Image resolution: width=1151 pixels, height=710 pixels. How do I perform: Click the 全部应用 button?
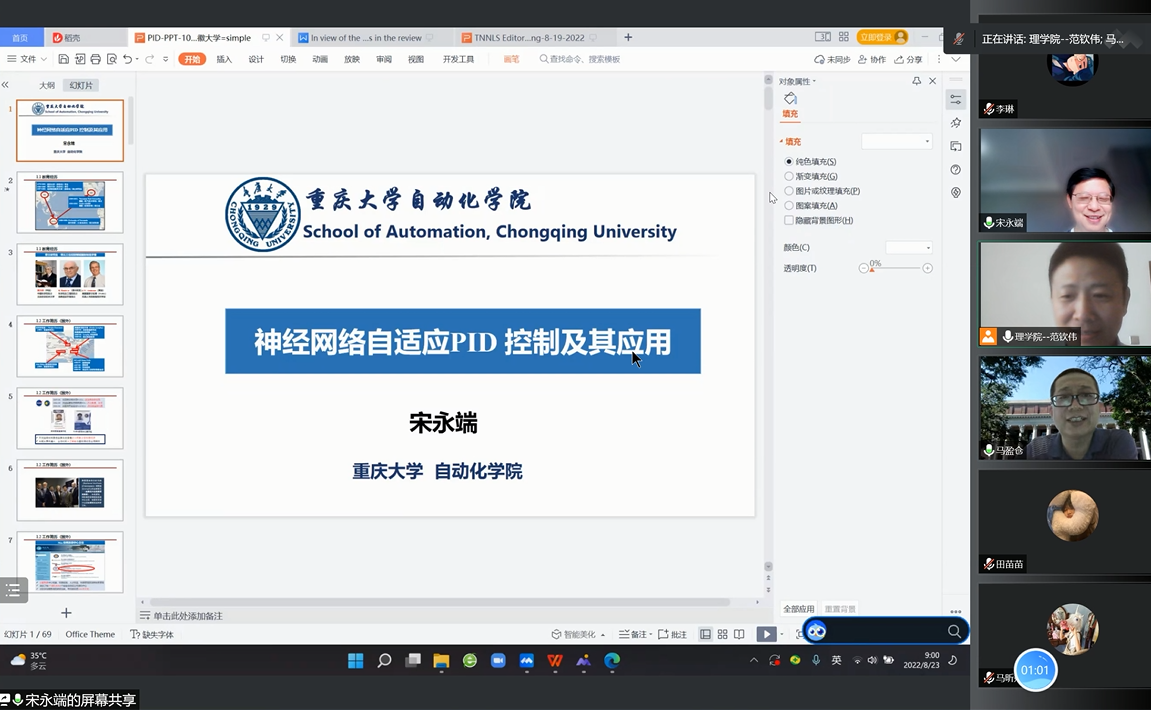click(798, 609)
